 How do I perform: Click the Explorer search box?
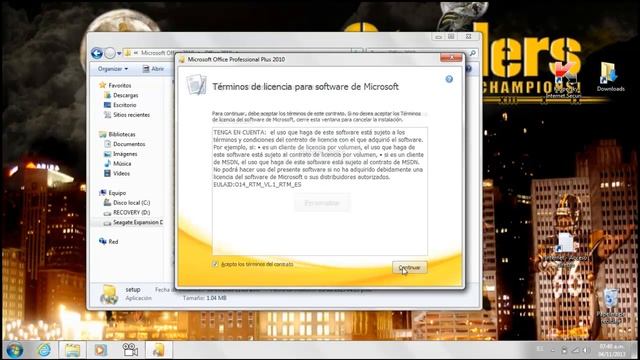(422, 53)
